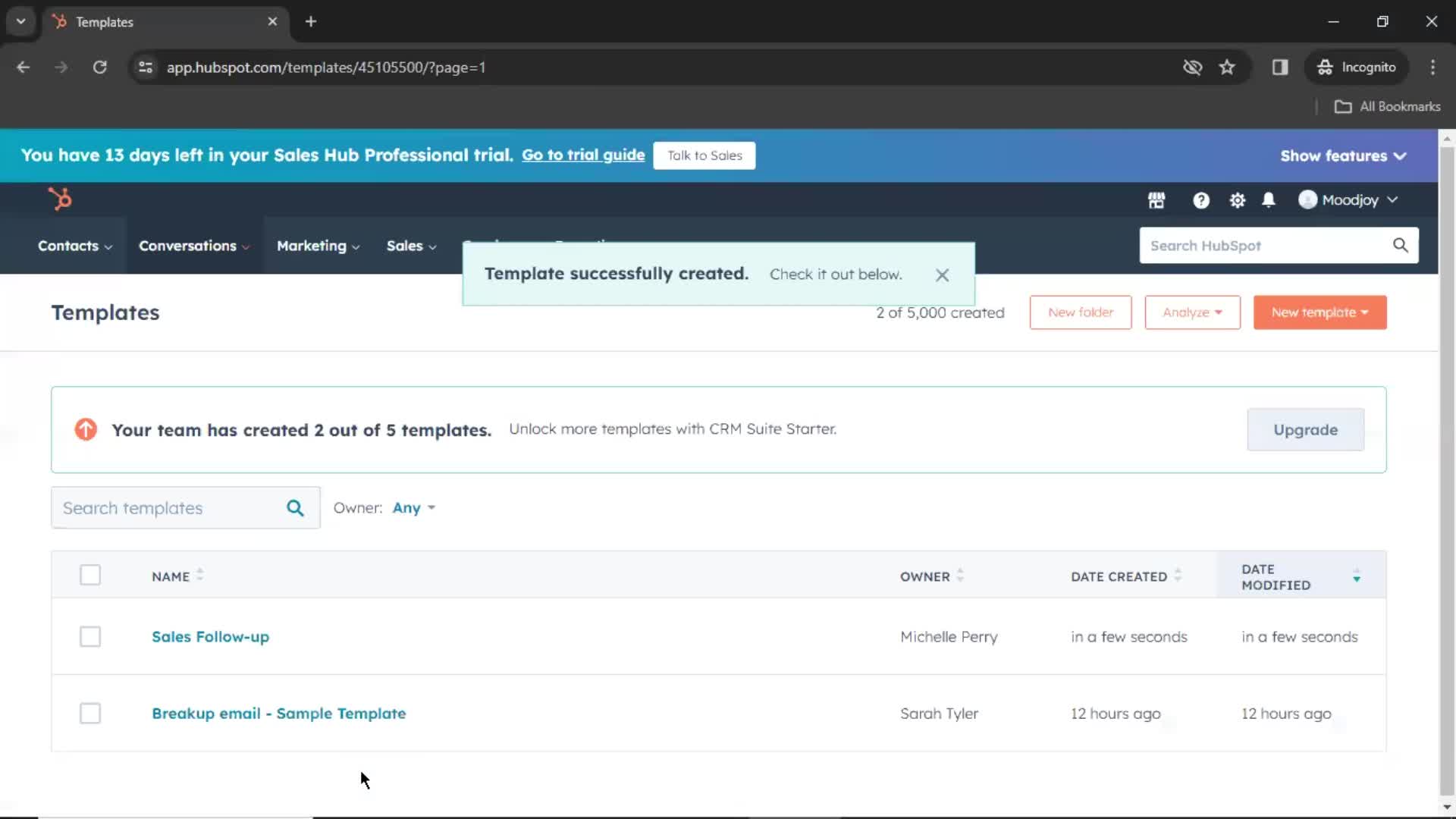Viewport: 1456px width, 819px height.
Task: Sort by Date Modified column arrow
Action: pyautogui.click(x=1357, y=576)
